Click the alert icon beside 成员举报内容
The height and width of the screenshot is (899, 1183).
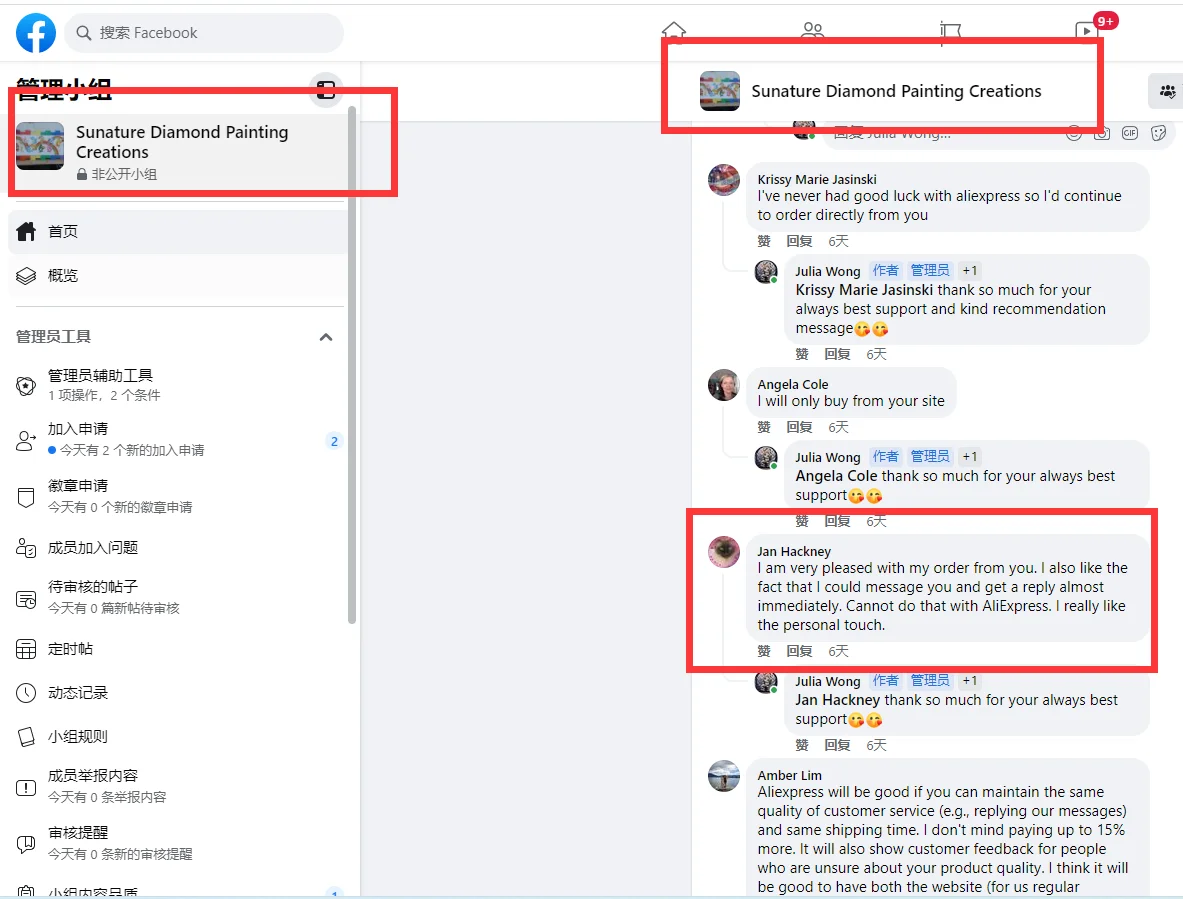click(x=26, y=788)
